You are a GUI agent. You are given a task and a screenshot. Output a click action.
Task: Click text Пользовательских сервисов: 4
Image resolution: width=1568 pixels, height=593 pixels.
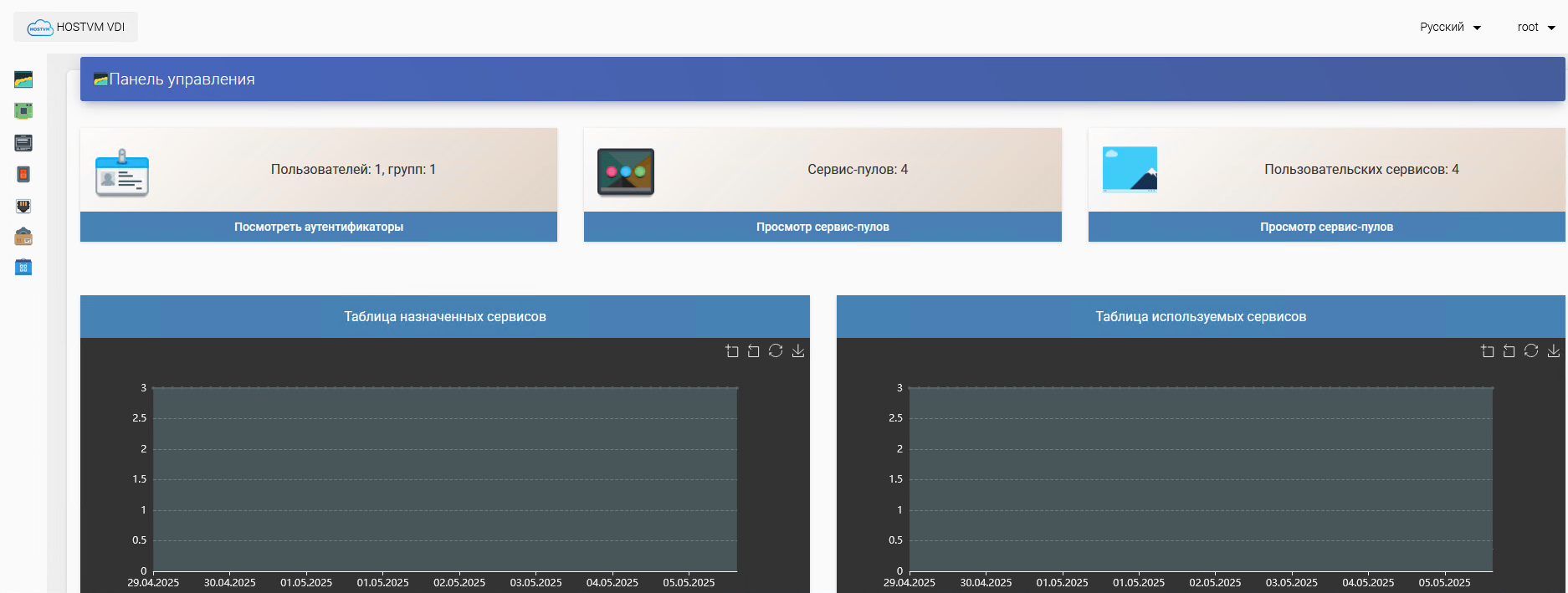coord(1361,170)
